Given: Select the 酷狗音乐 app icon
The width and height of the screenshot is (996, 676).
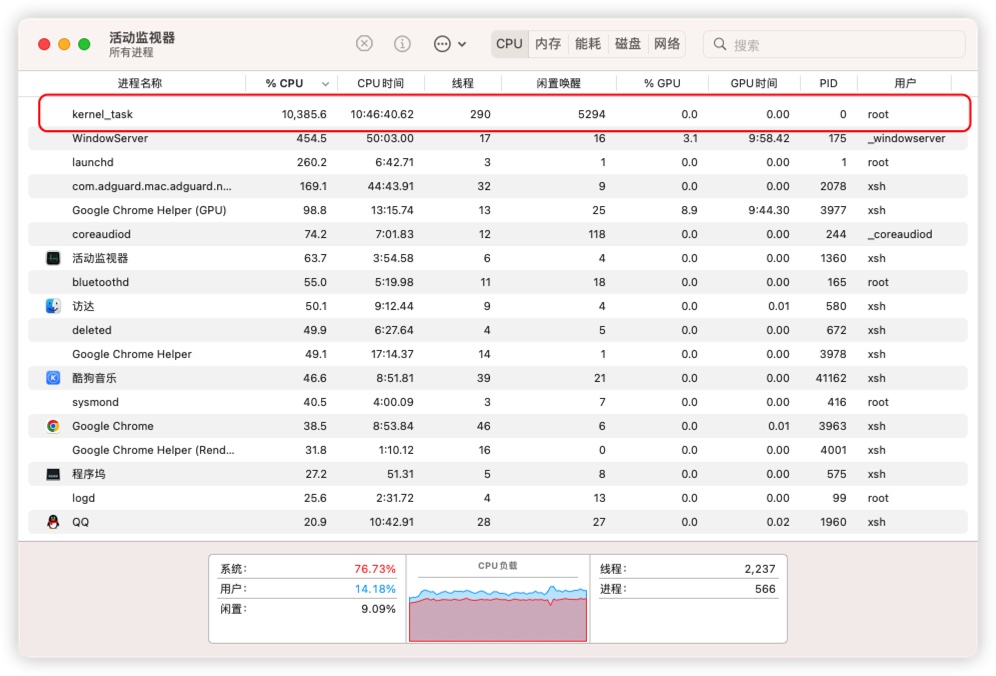Looking at the screenshot, I should click(53, 378).
